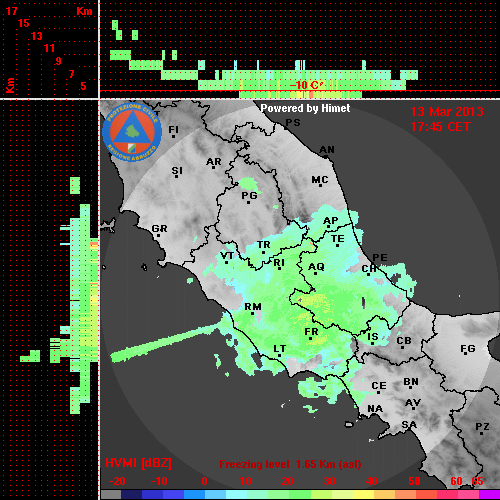Click the FR city label
Screen dimensions: 500x500
[x=311, y=332]
